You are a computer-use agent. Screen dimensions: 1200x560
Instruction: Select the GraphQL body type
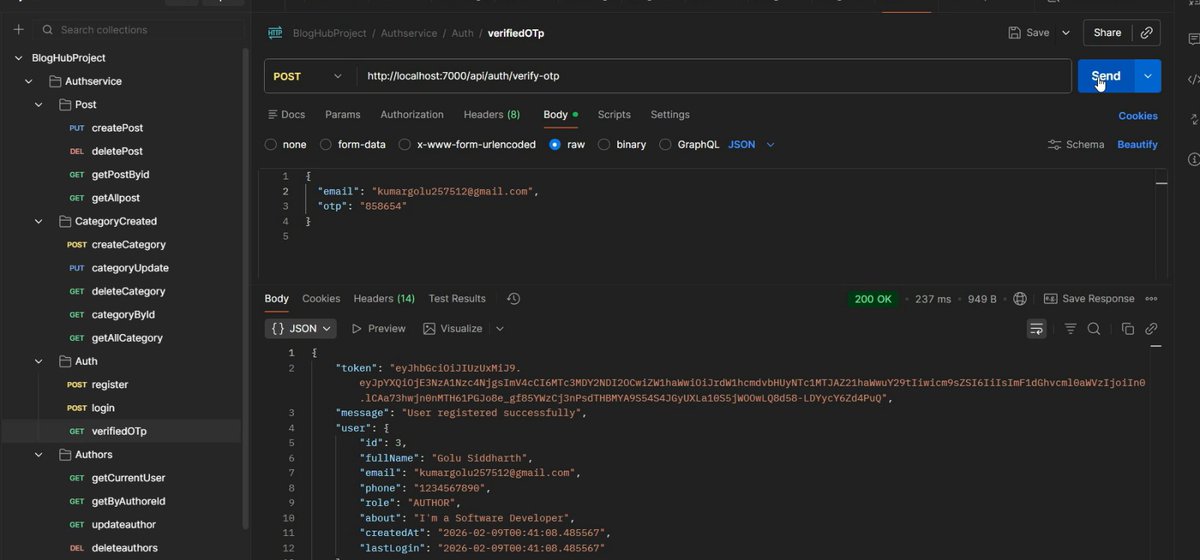click(x=666, y=145)
